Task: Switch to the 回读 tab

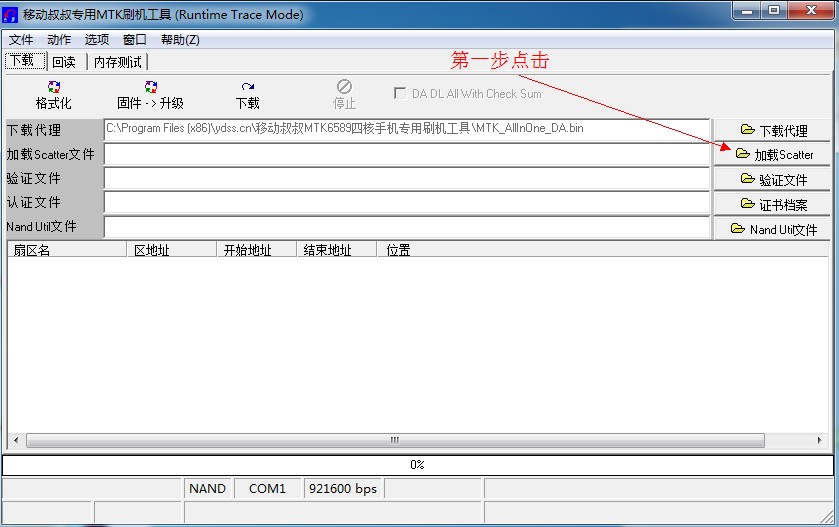Action: (x=67, y=62)
